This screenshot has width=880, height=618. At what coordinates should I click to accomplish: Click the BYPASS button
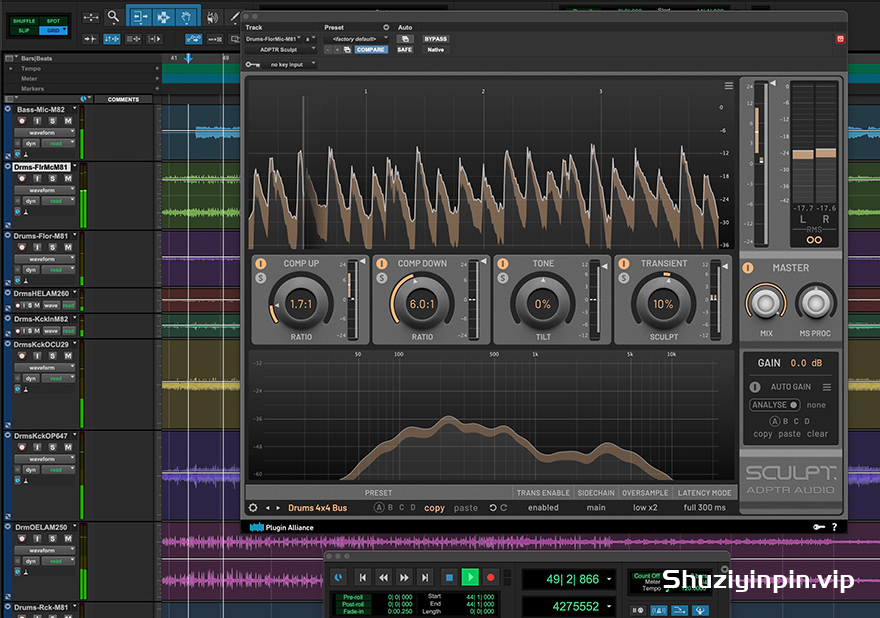click(436, 39)
